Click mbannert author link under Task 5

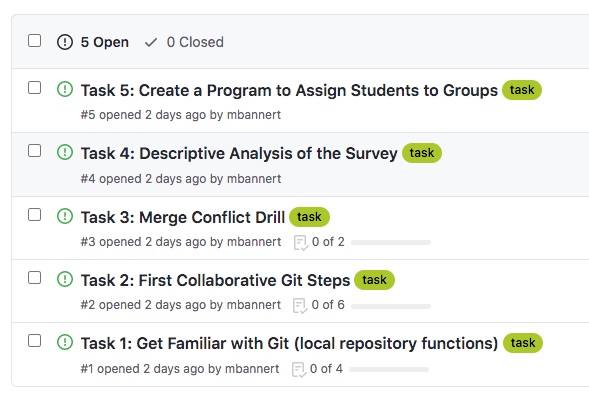(254, 115)
